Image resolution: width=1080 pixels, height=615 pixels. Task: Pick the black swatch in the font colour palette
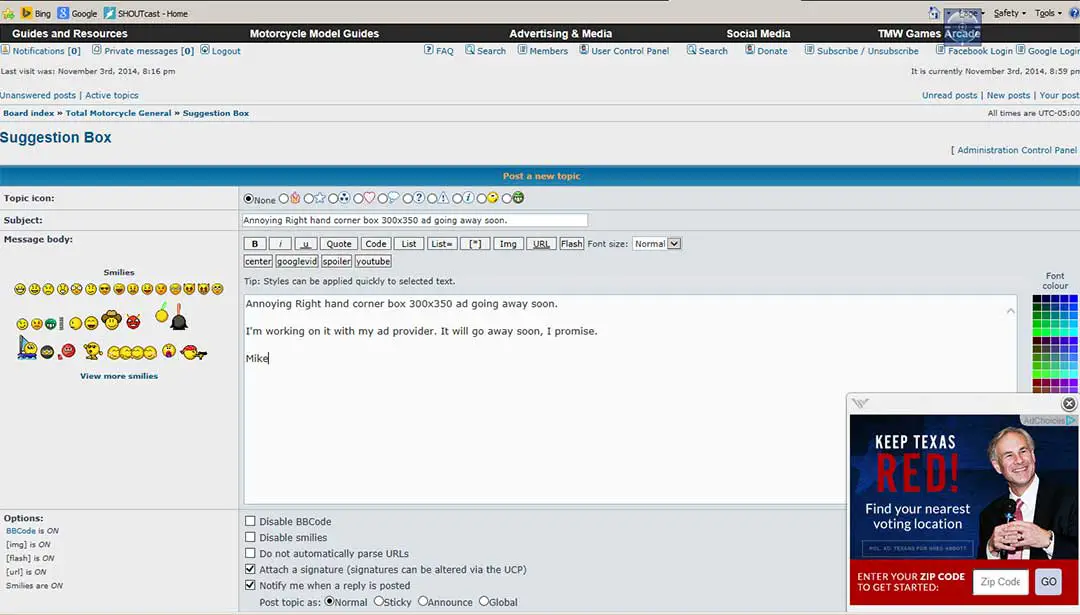point(1037,300)
